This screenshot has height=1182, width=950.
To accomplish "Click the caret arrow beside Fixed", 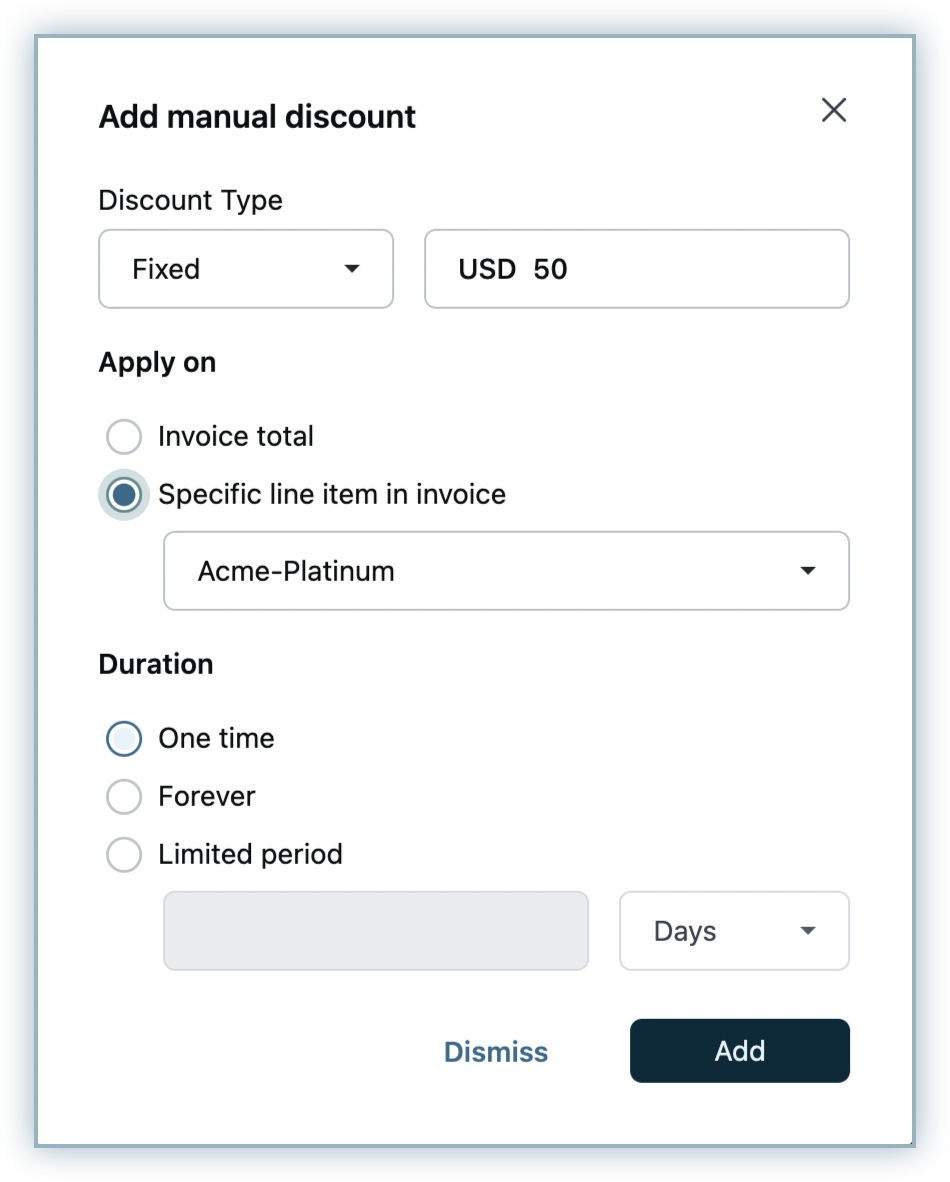I will point(352,269).
